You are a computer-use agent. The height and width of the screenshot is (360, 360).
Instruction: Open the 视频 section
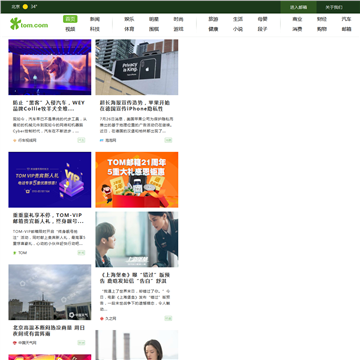click(70, 29)
